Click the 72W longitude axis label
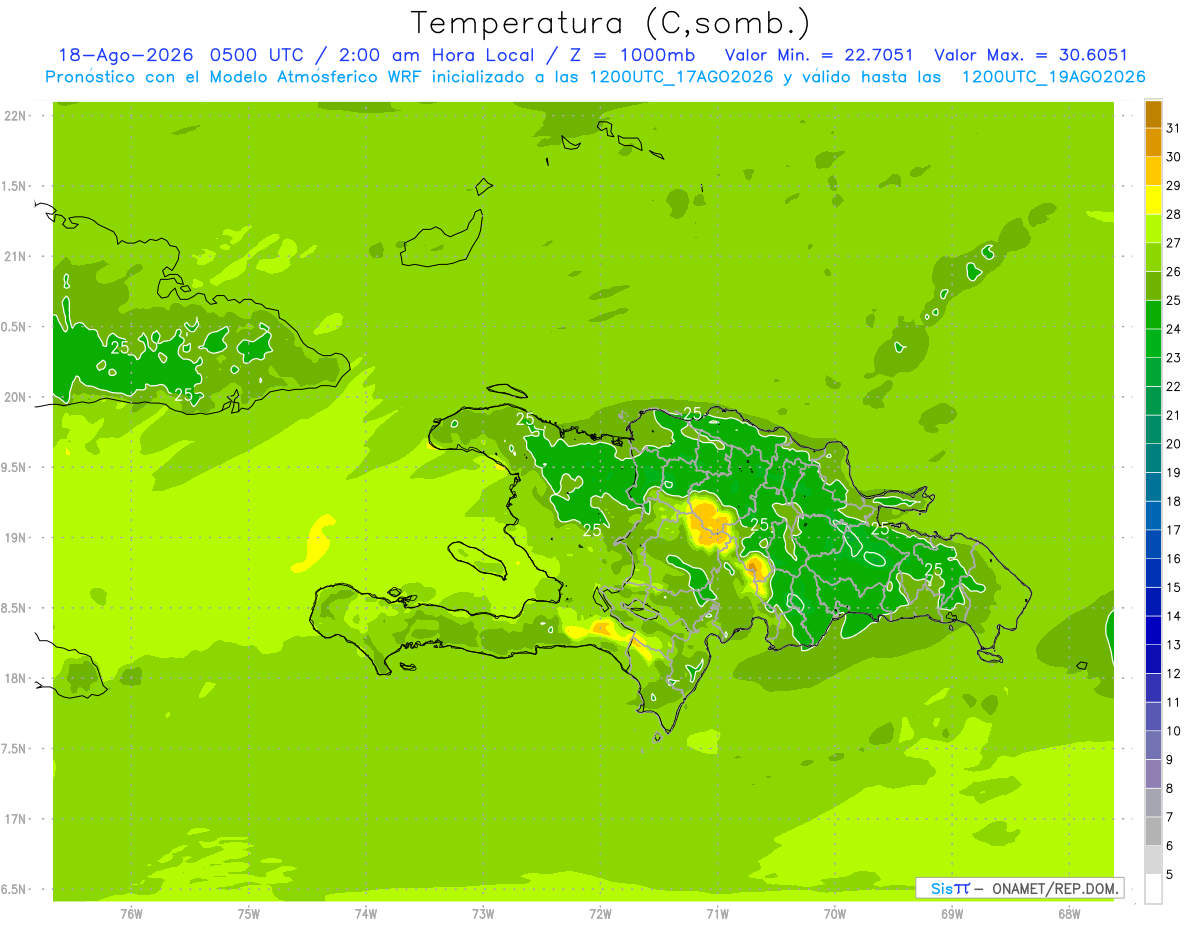 pyautogui.click(x=600, y=914)
